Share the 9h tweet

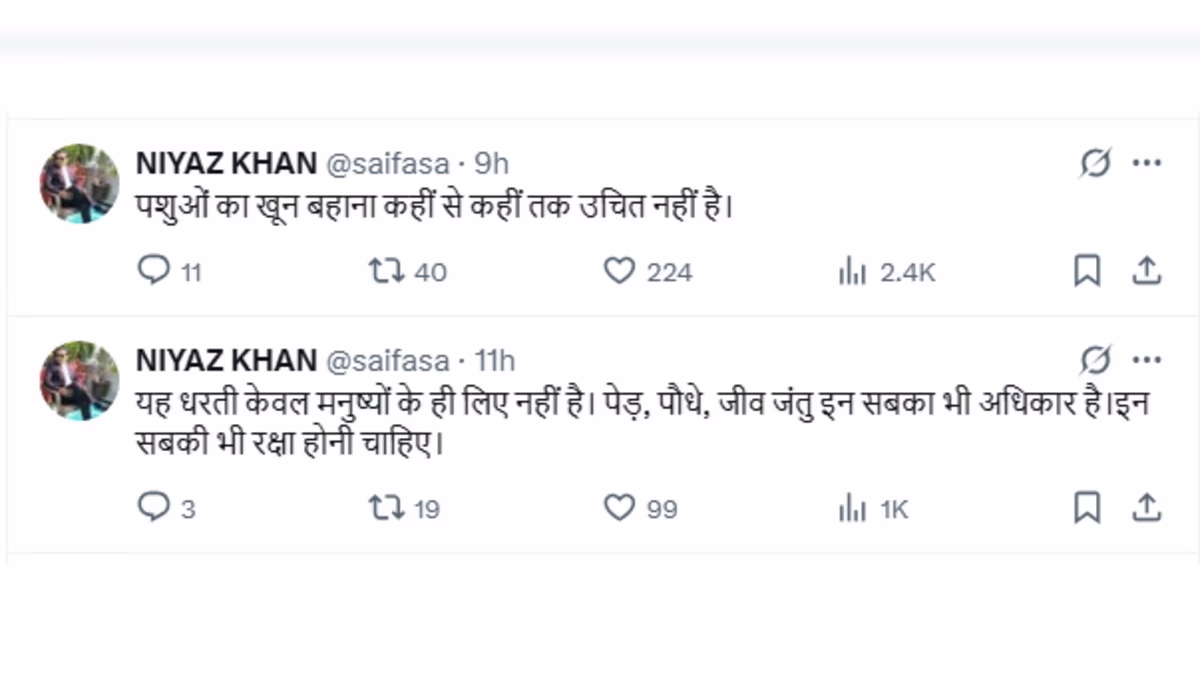(1147, 271)
